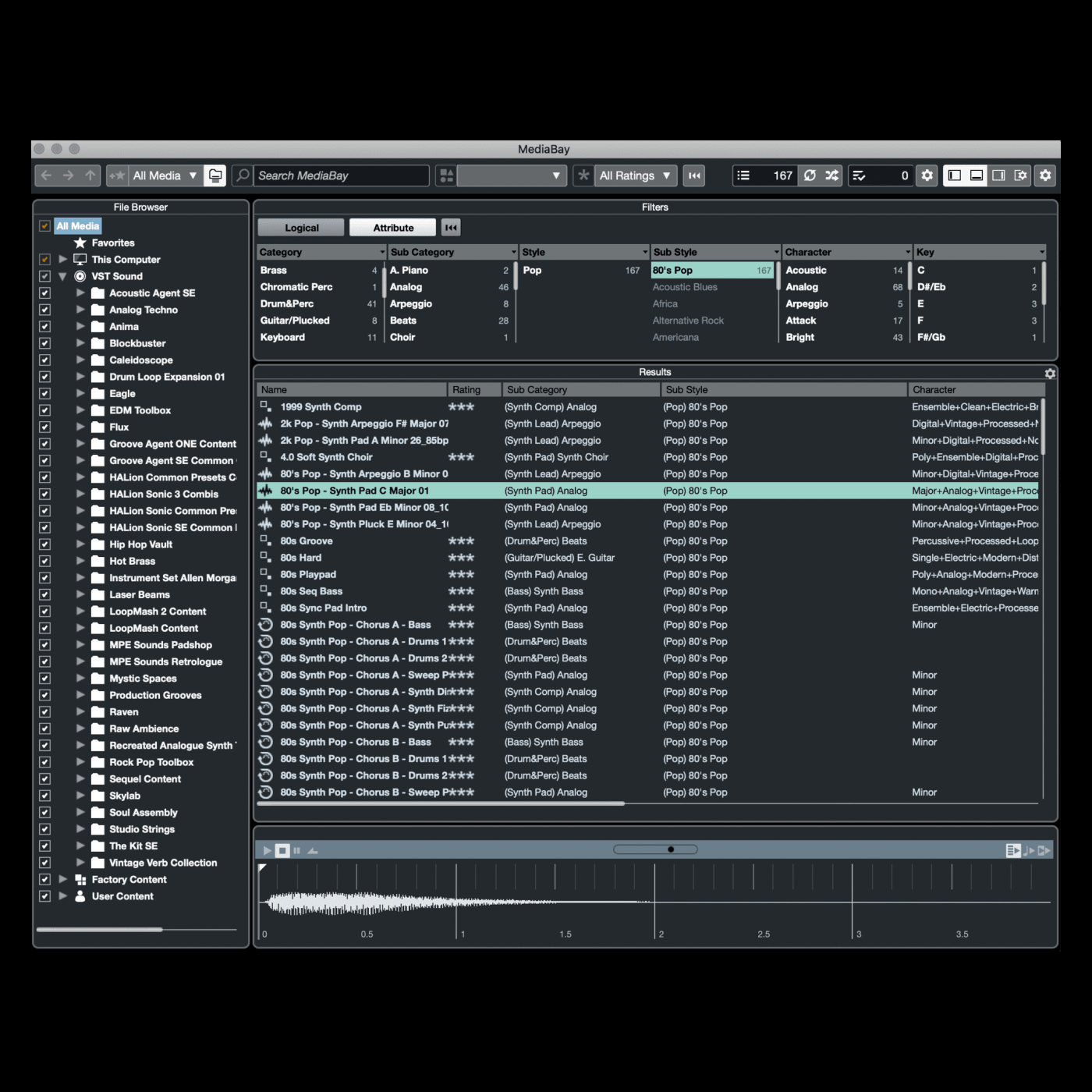
Task: Sort results by Rating column
Action: tap(474, 390)
